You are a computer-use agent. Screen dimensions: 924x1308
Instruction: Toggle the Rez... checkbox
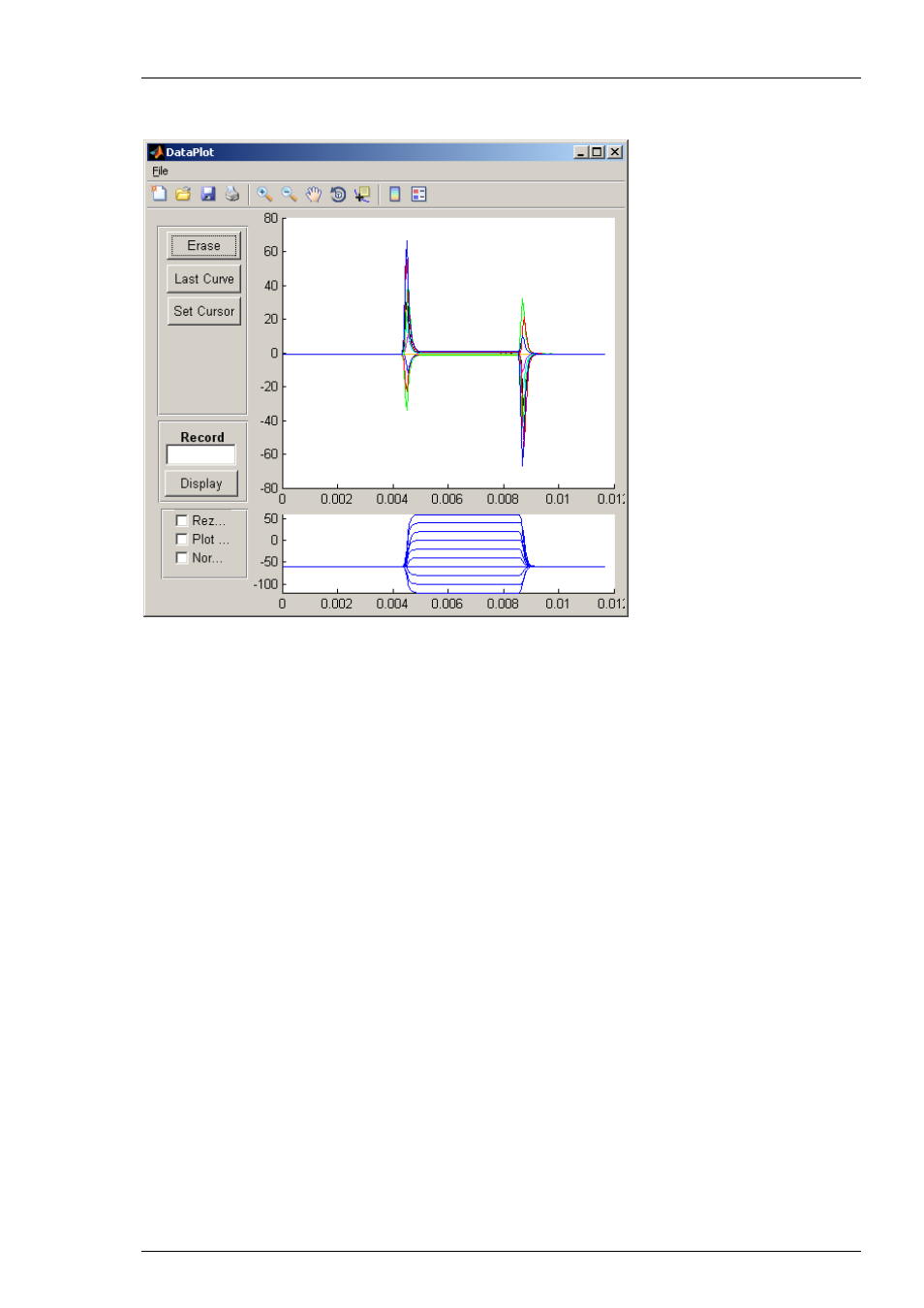click(181, 520)
